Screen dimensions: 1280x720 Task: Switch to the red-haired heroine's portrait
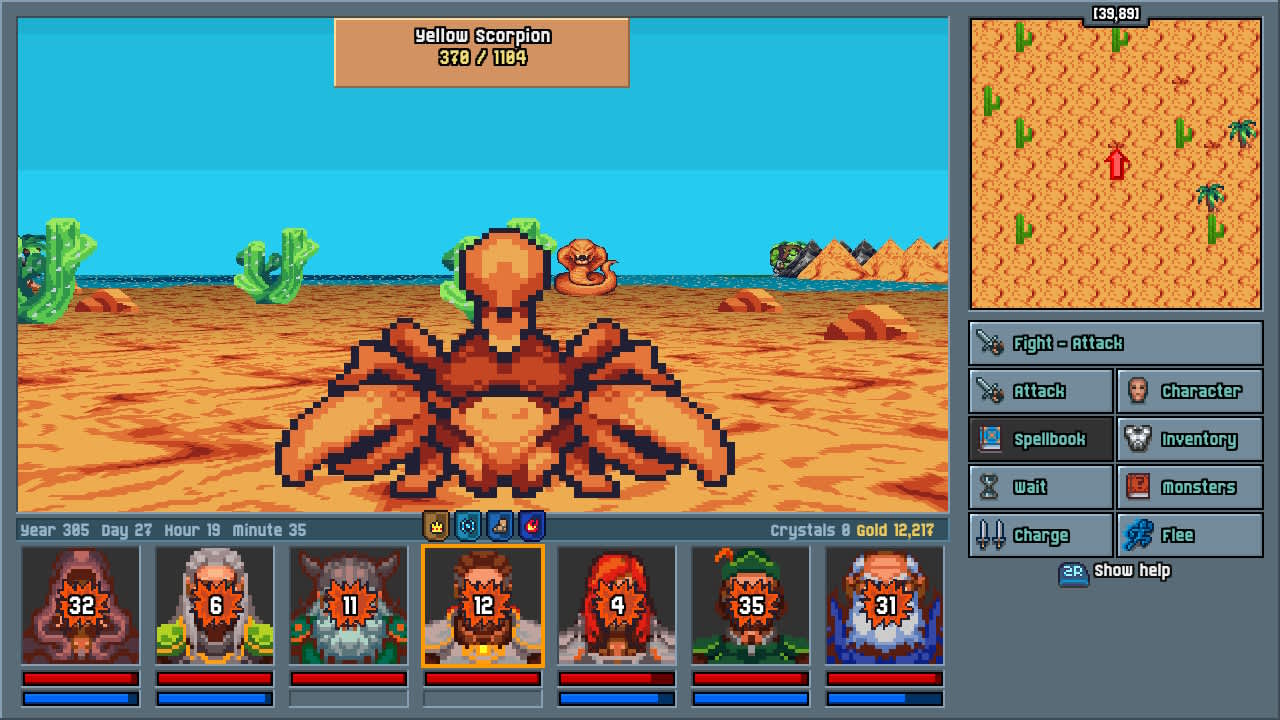click(x=616, y=605)
